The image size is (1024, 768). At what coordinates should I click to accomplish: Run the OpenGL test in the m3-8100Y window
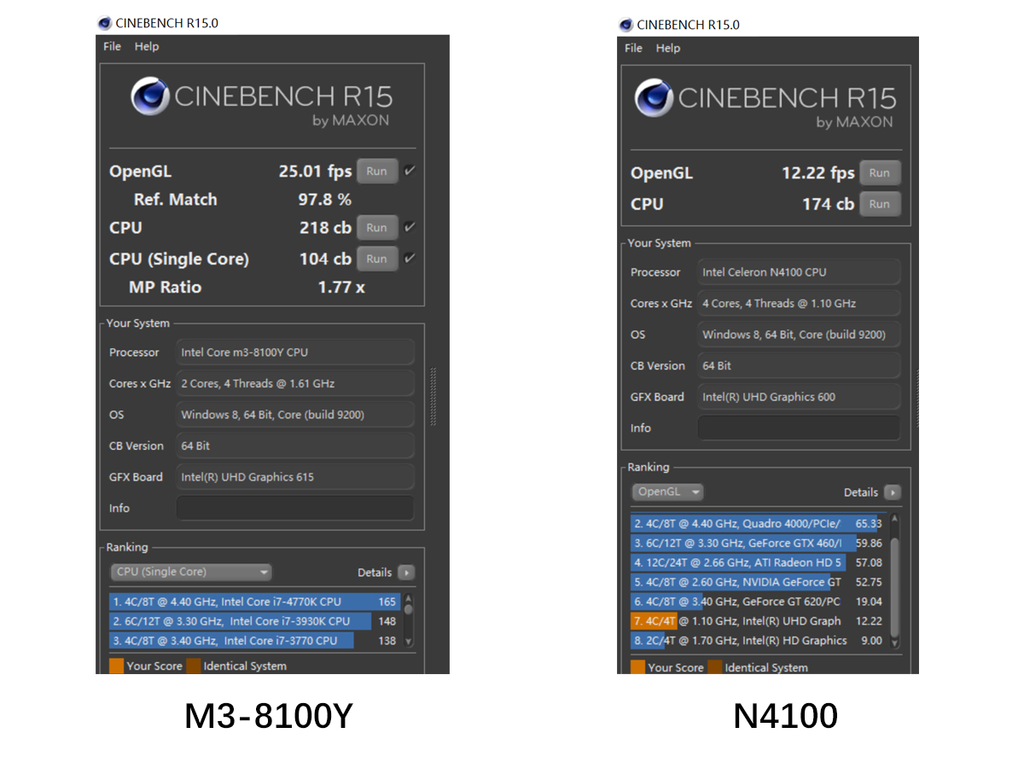[377, 171]
